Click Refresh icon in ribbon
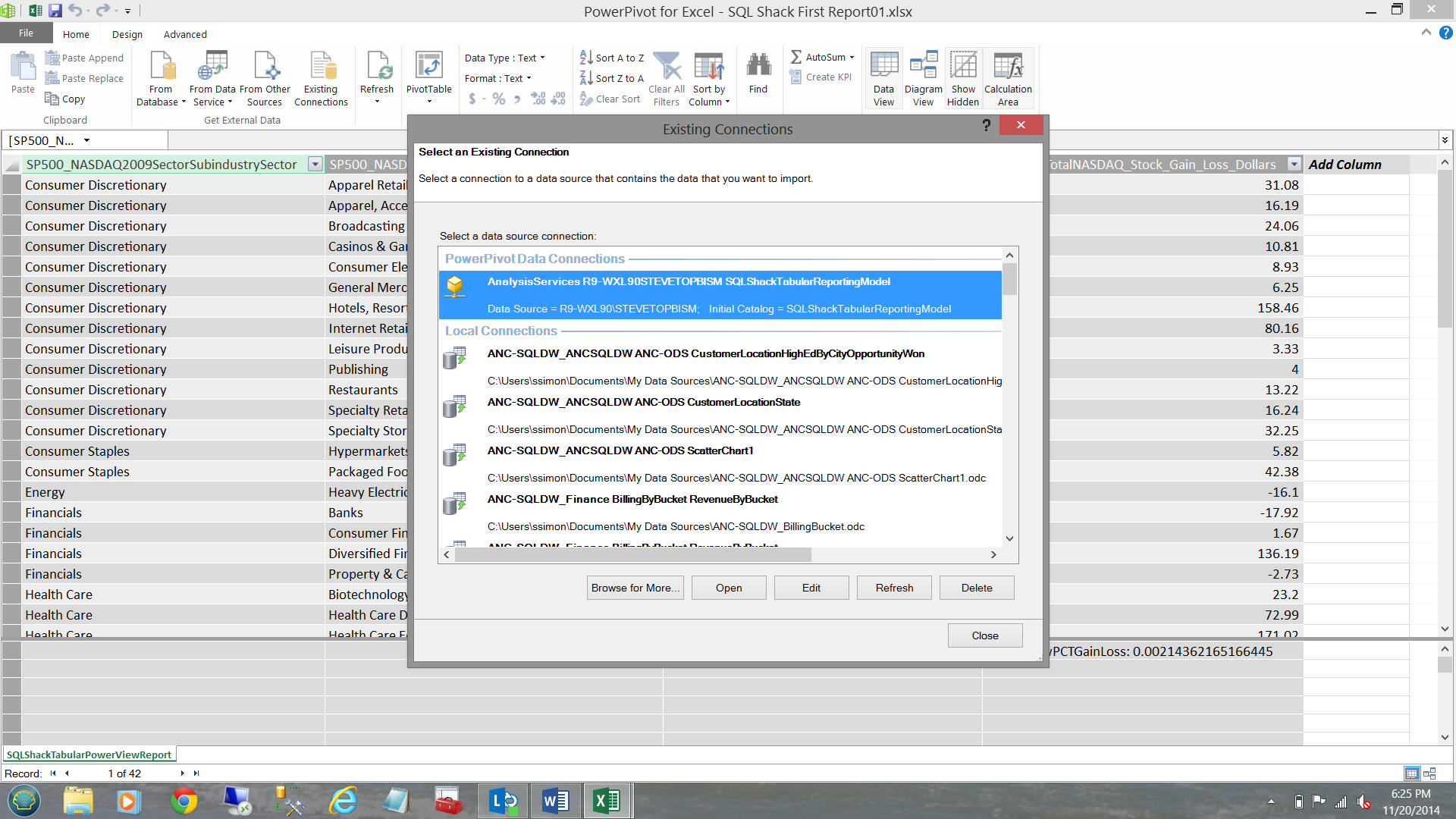 point(377,68)
